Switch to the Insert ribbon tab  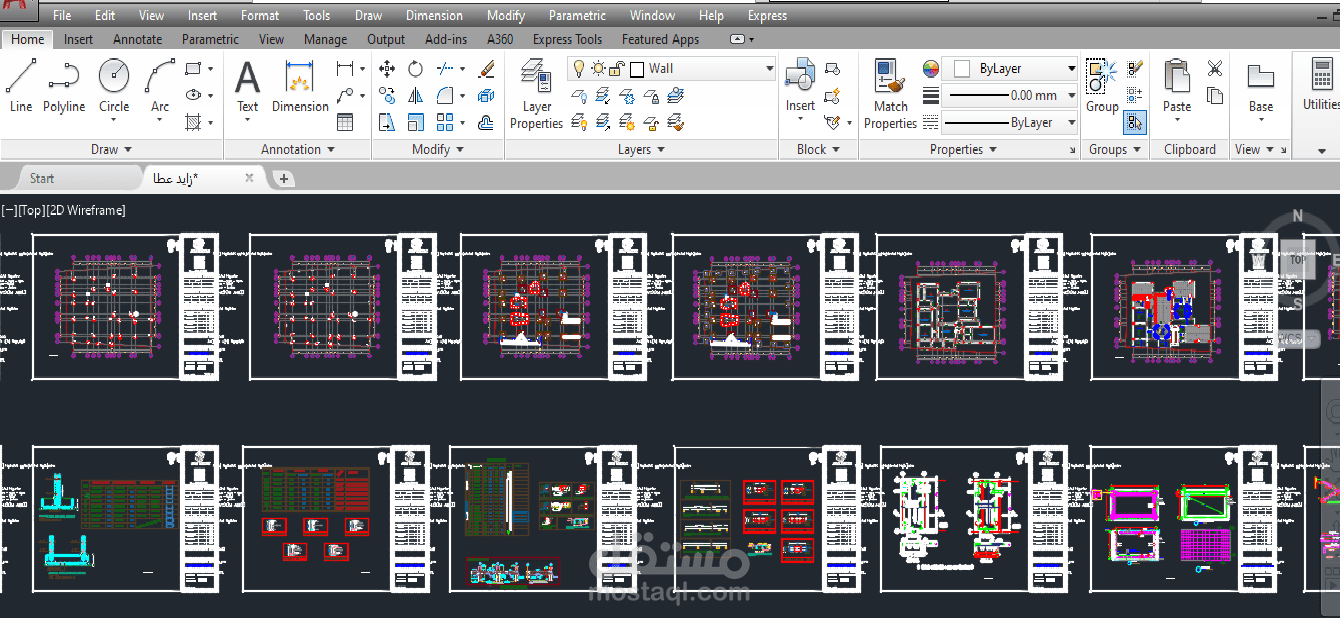78,39
